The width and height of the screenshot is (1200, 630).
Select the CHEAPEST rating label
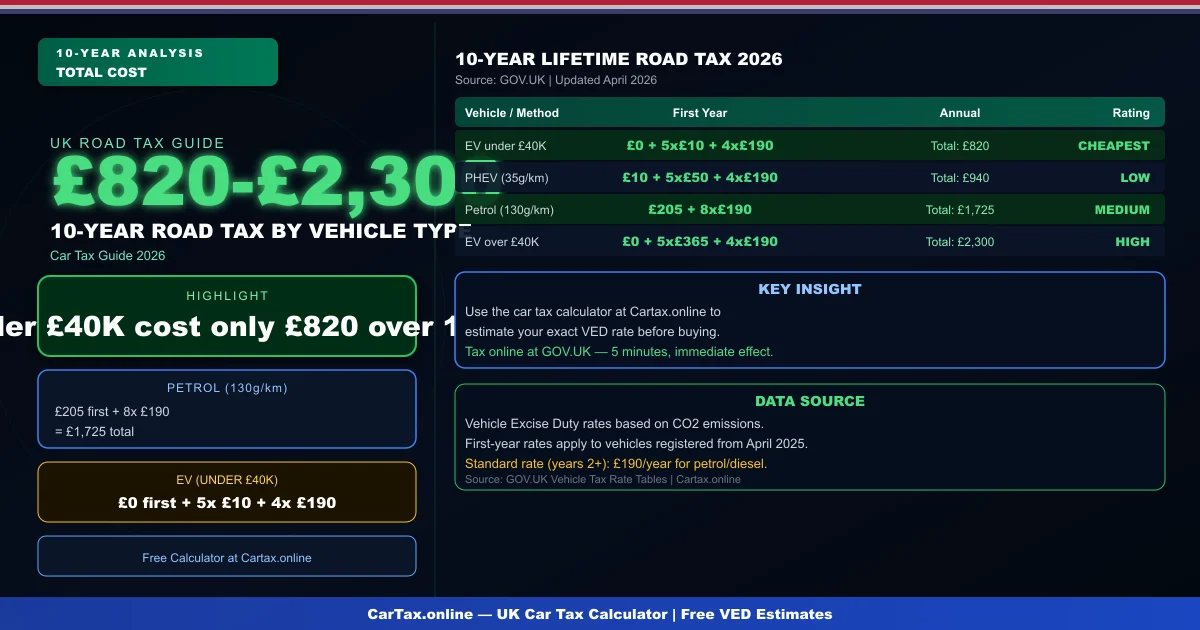[x=1113, y=145]
